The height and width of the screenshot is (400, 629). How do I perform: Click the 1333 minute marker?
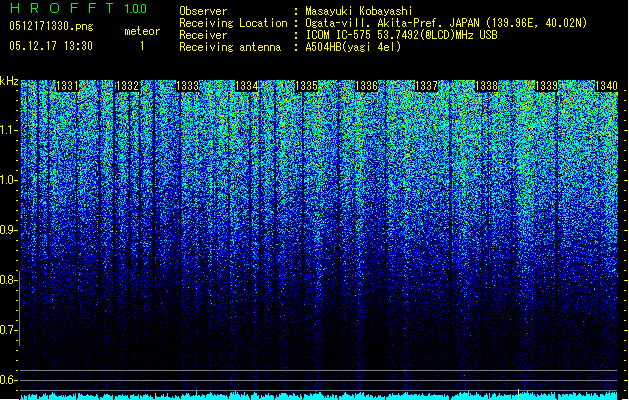click(x=187, y=86)
